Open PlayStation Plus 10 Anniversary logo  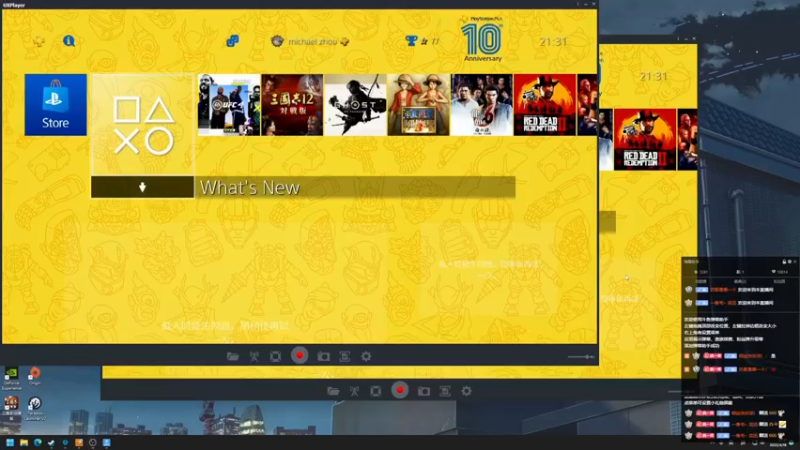point(482,39)
